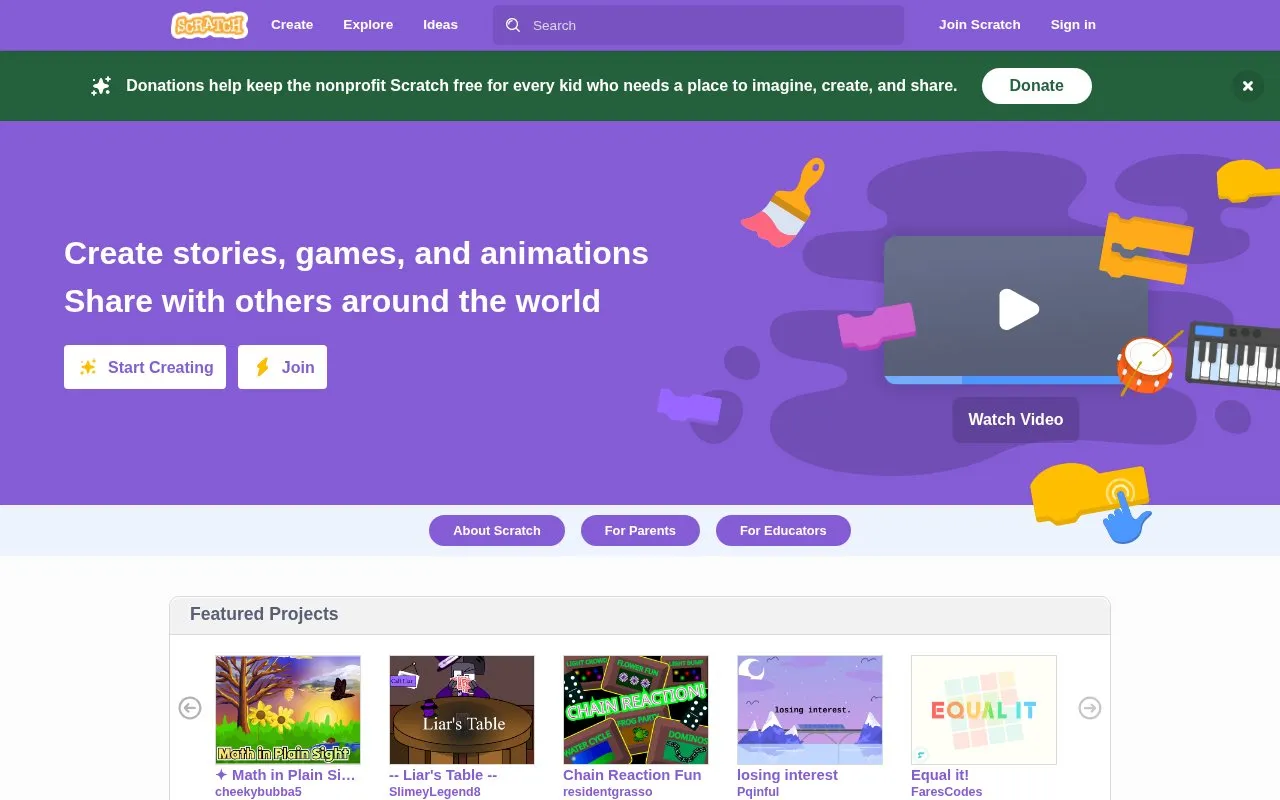Play the intro video

point(1018,309)
